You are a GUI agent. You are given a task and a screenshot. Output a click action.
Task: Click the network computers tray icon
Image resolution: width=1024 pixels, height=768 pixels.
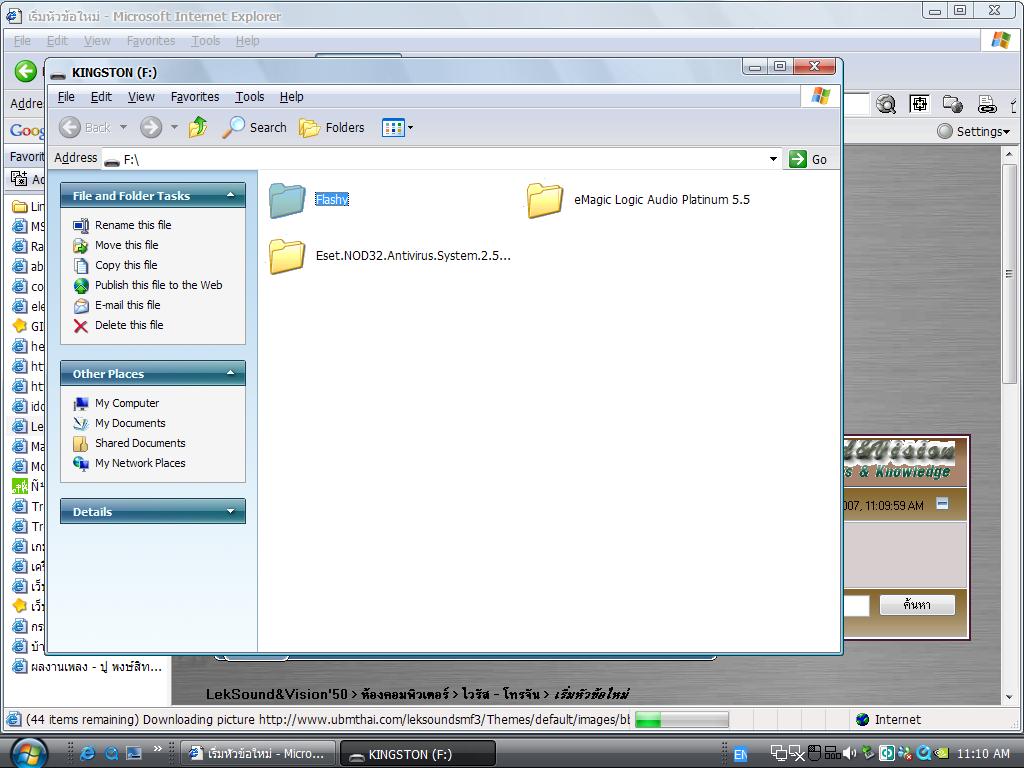click(779, 754)
